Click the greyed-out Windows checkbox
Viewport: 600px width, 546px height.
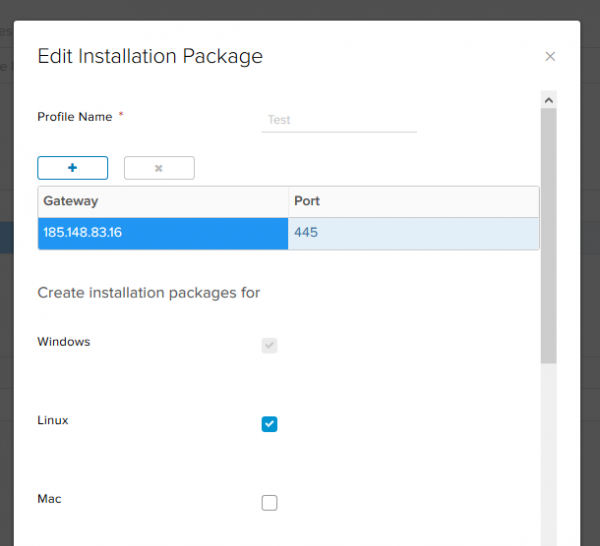pyautogui.click(x=269, y=346)
